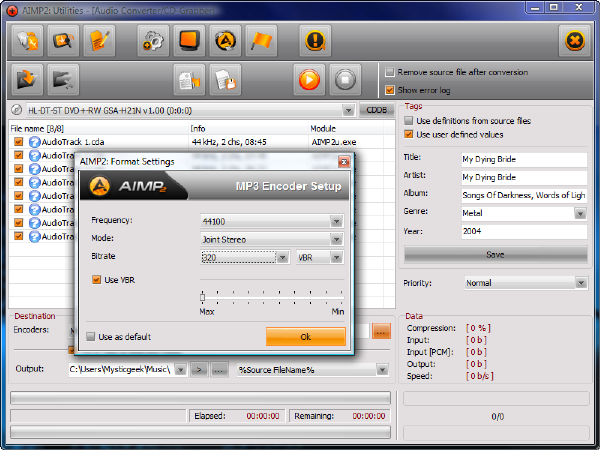Click the AIMP2 logo in encoder dialog

point(129,186)
